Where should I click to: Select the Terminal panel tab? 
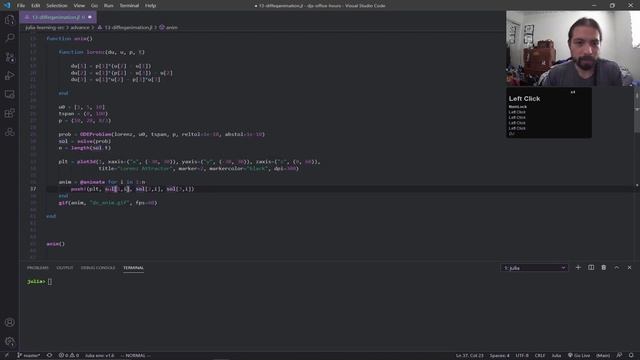[x=133, y=268]
